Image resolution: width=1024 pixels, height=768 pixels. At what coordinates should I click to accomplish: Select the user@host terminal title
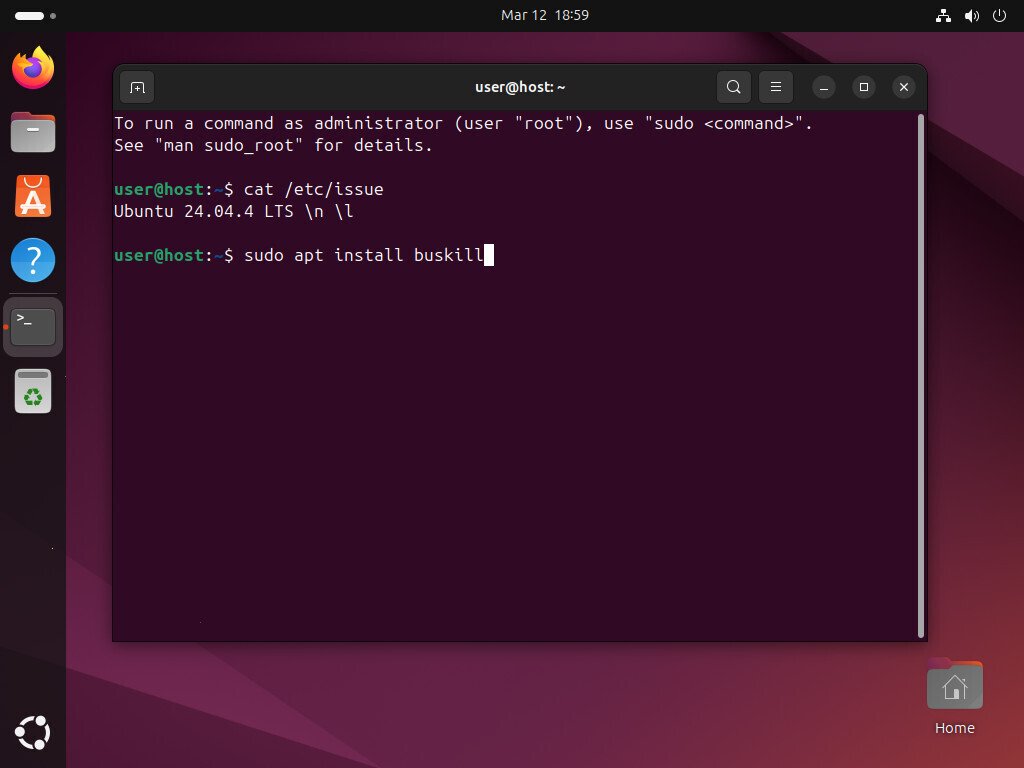pos(520,87)
